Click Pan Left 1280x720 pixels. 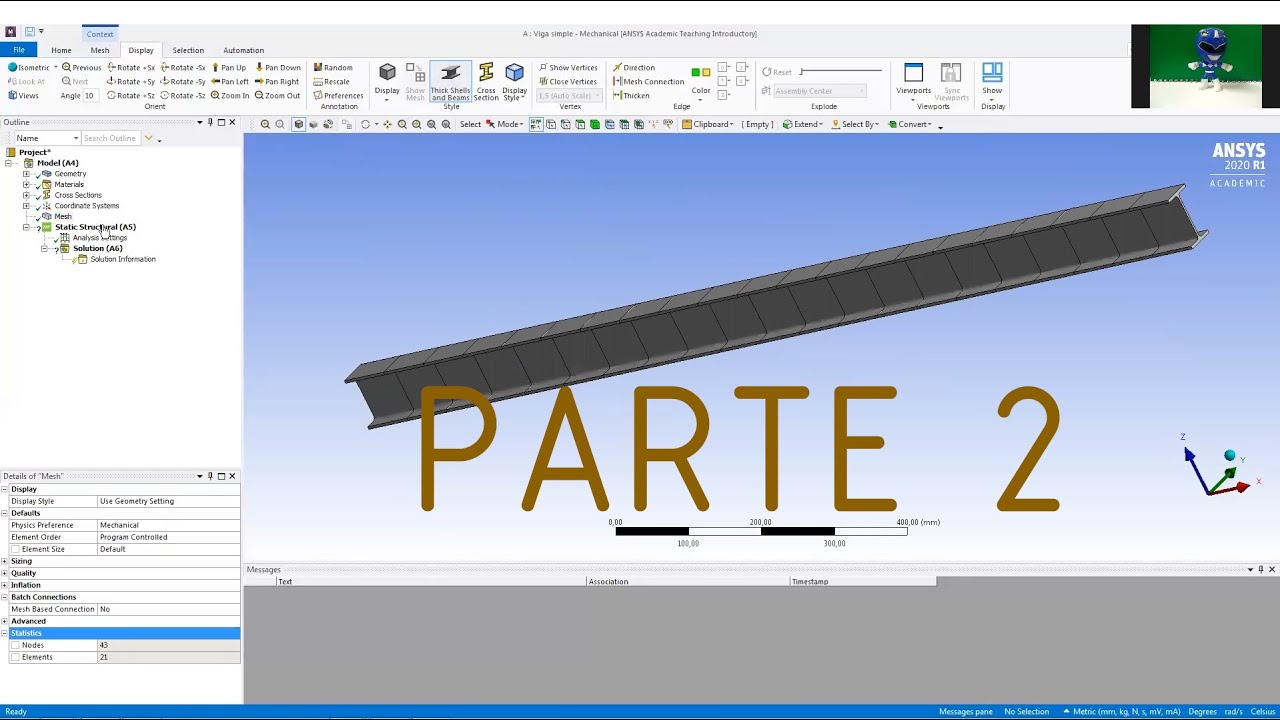pyautogui.click(x=230, y=81)
